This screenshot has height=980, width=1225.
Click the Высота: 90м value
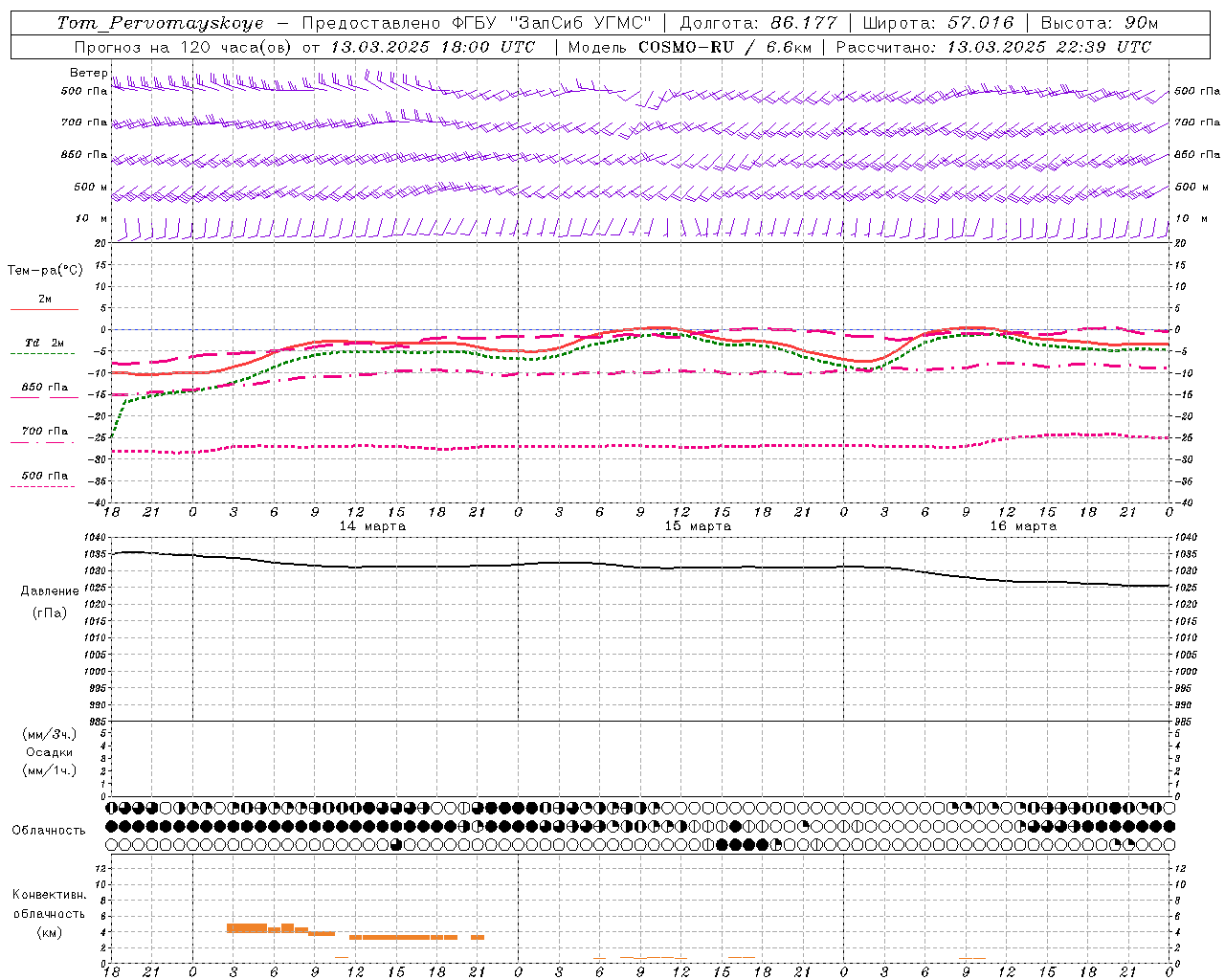(x=1100, y=23)
